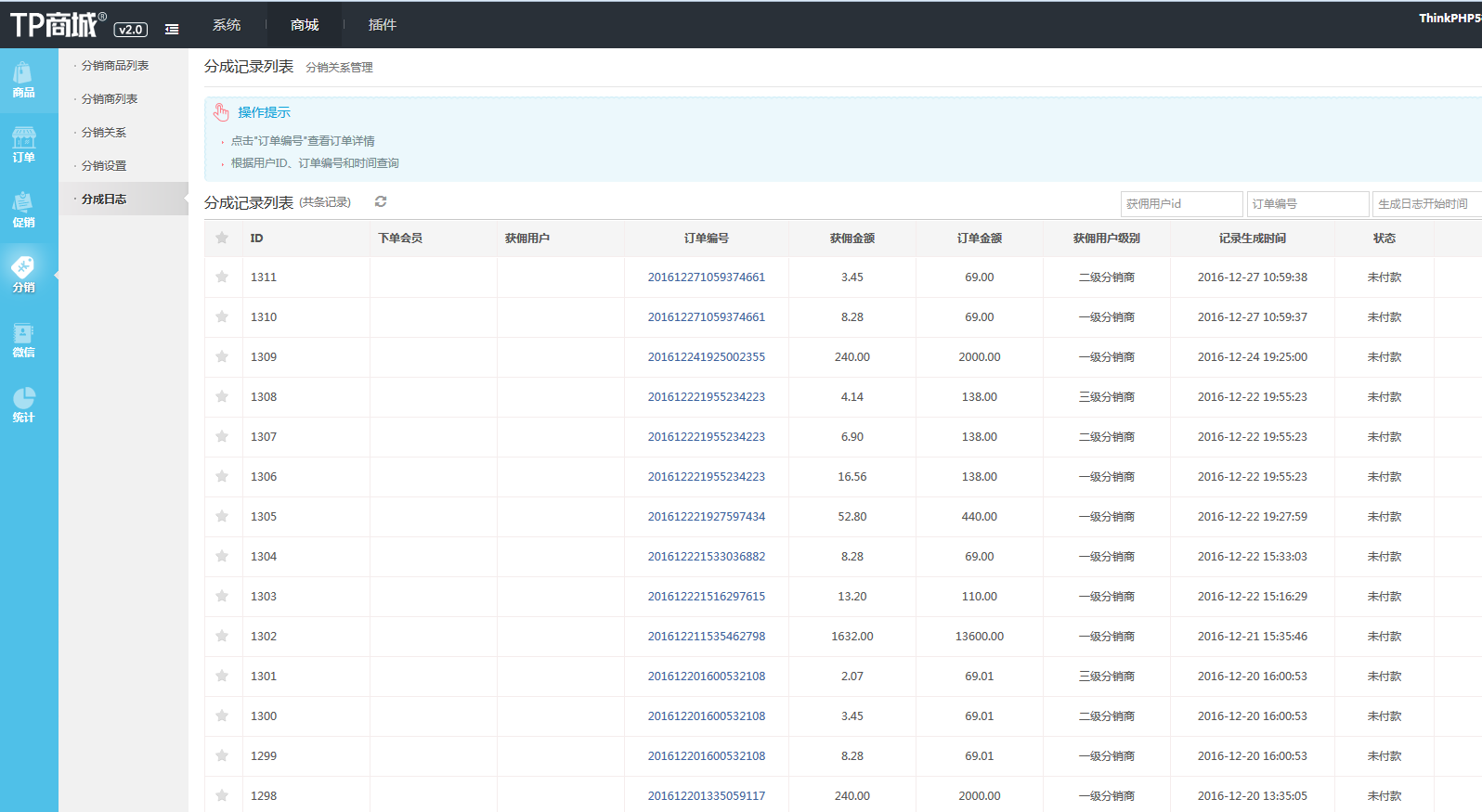Open order 201612221927597434 link

(707, 516)
